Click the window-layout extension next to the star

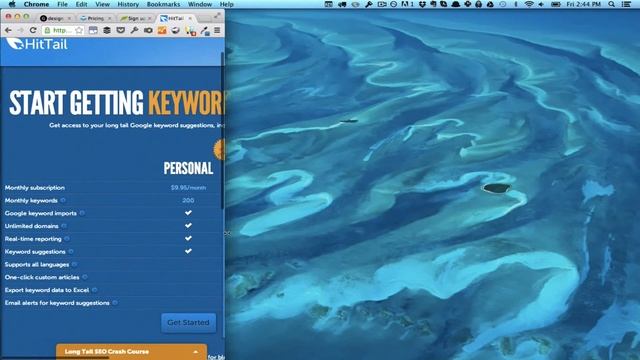point(93,31)
